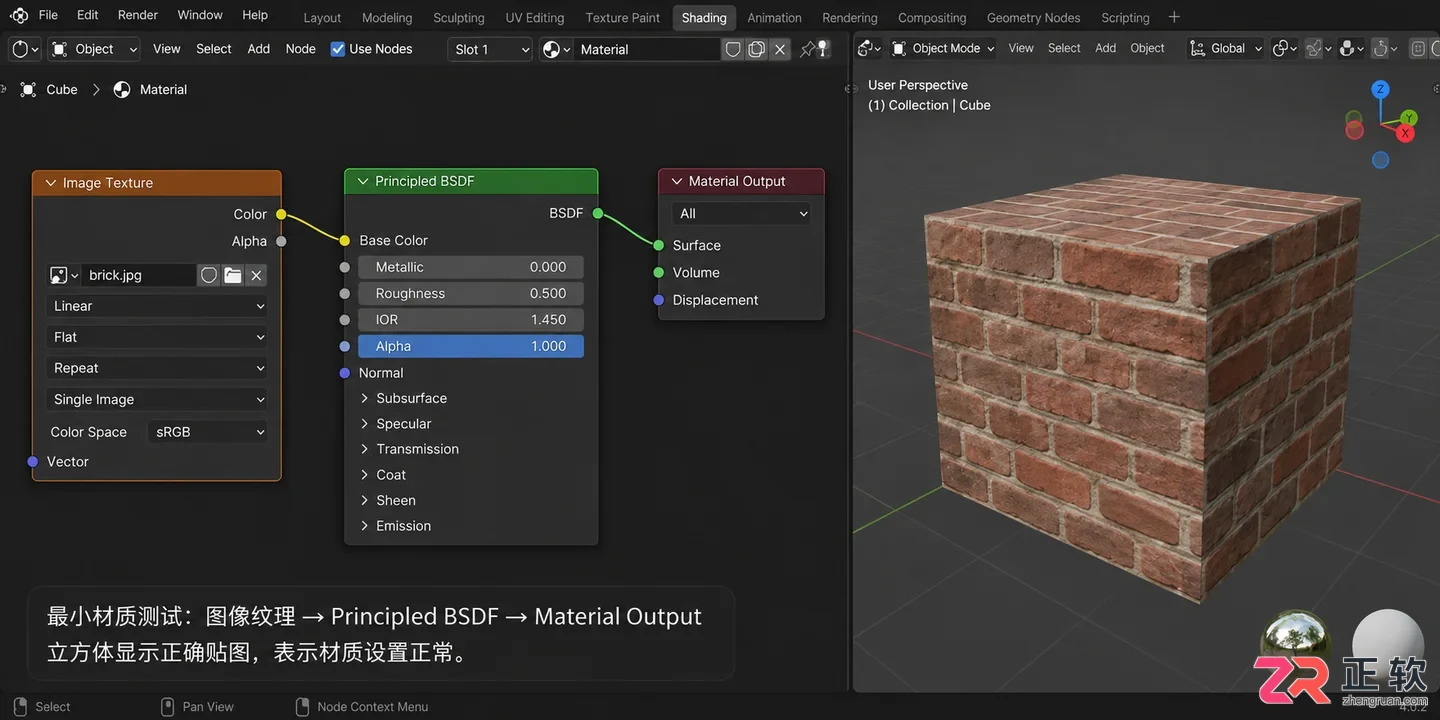
Task: Unlink brick.jpg image with the X
Action: pos(256,275)
